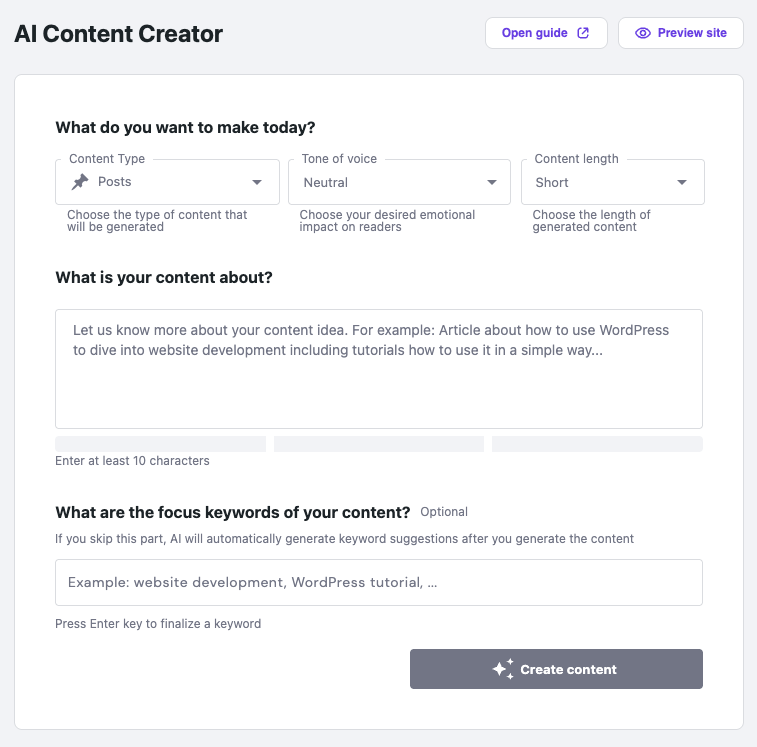Click the external link icon beside Open guide
757x747 pixels.
(x=584, y=33)
